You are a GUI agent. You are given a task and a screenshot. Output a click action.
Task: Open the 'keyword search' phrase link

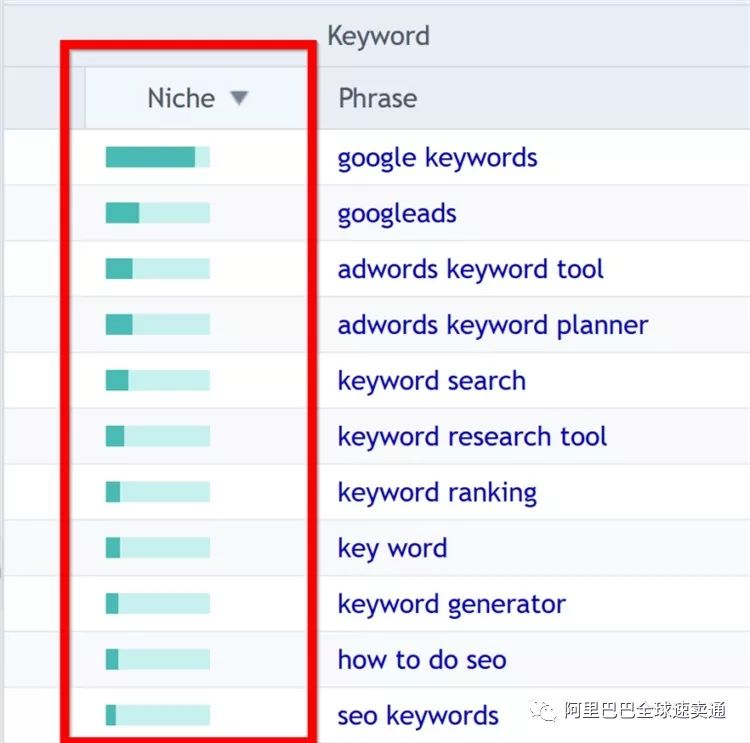click(431, 381)
